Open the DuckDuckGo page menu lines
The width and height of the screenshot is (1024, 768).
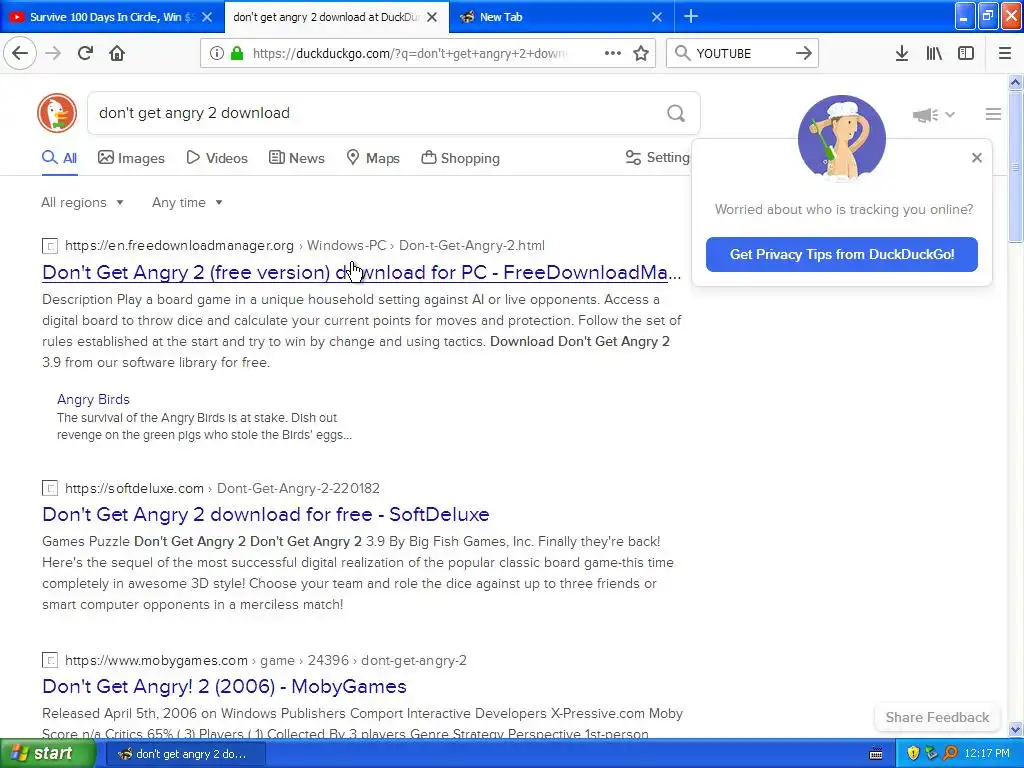coord(993,114)
